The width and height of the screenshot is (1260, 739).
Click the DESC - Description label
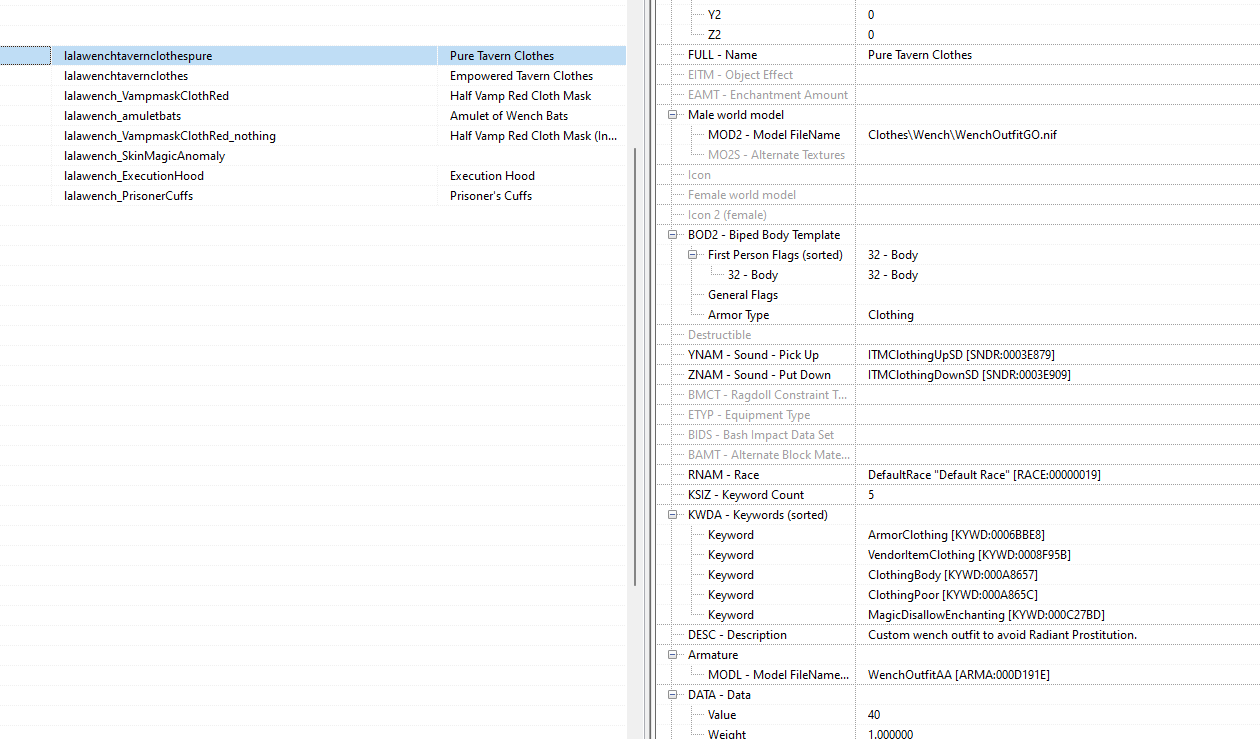tap(737, 635)
